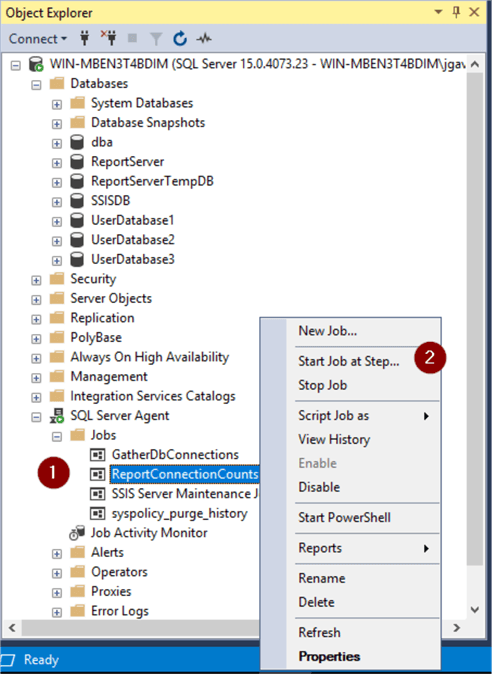
Task: Click the Alerts folder icon
Action: click(x=77, y=552)
